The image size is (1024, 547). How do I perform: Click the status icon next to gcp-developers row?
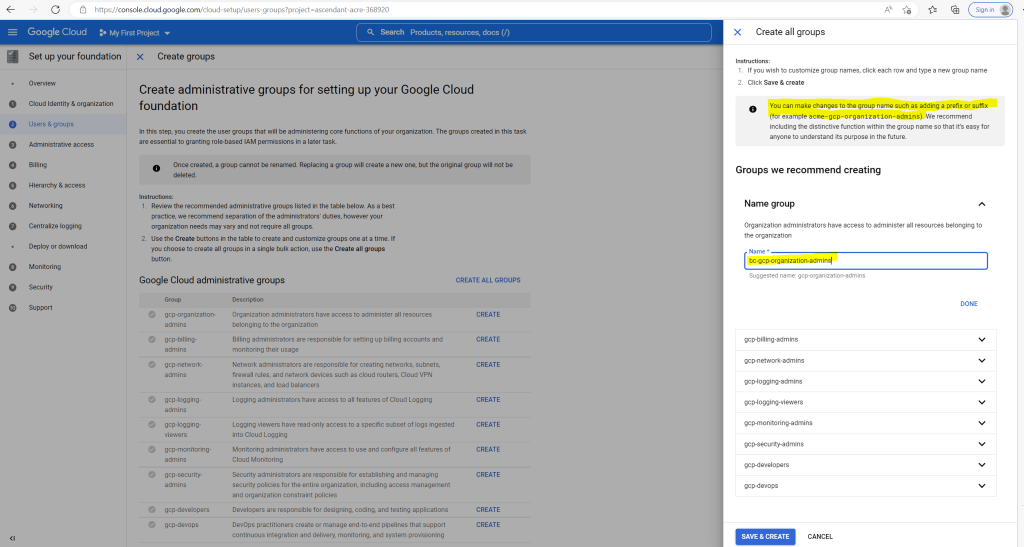(152, 510)
